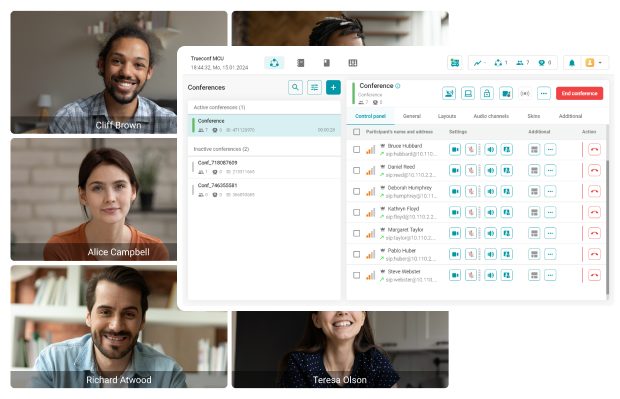
Task: Create a new conference with plus button
Action: (x=333, y=87)
